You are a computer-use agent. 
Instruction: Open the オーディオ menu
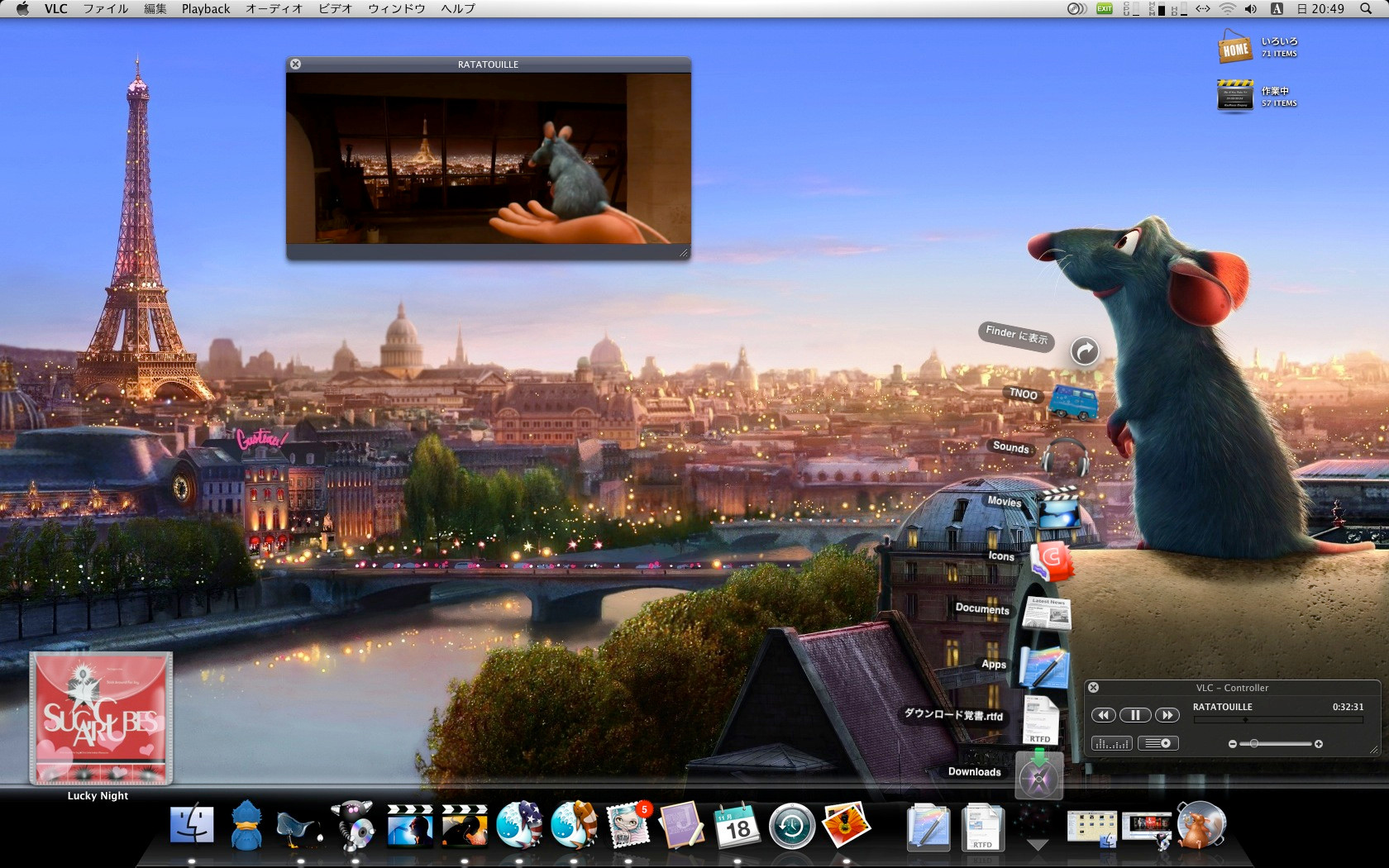[274, 8]
